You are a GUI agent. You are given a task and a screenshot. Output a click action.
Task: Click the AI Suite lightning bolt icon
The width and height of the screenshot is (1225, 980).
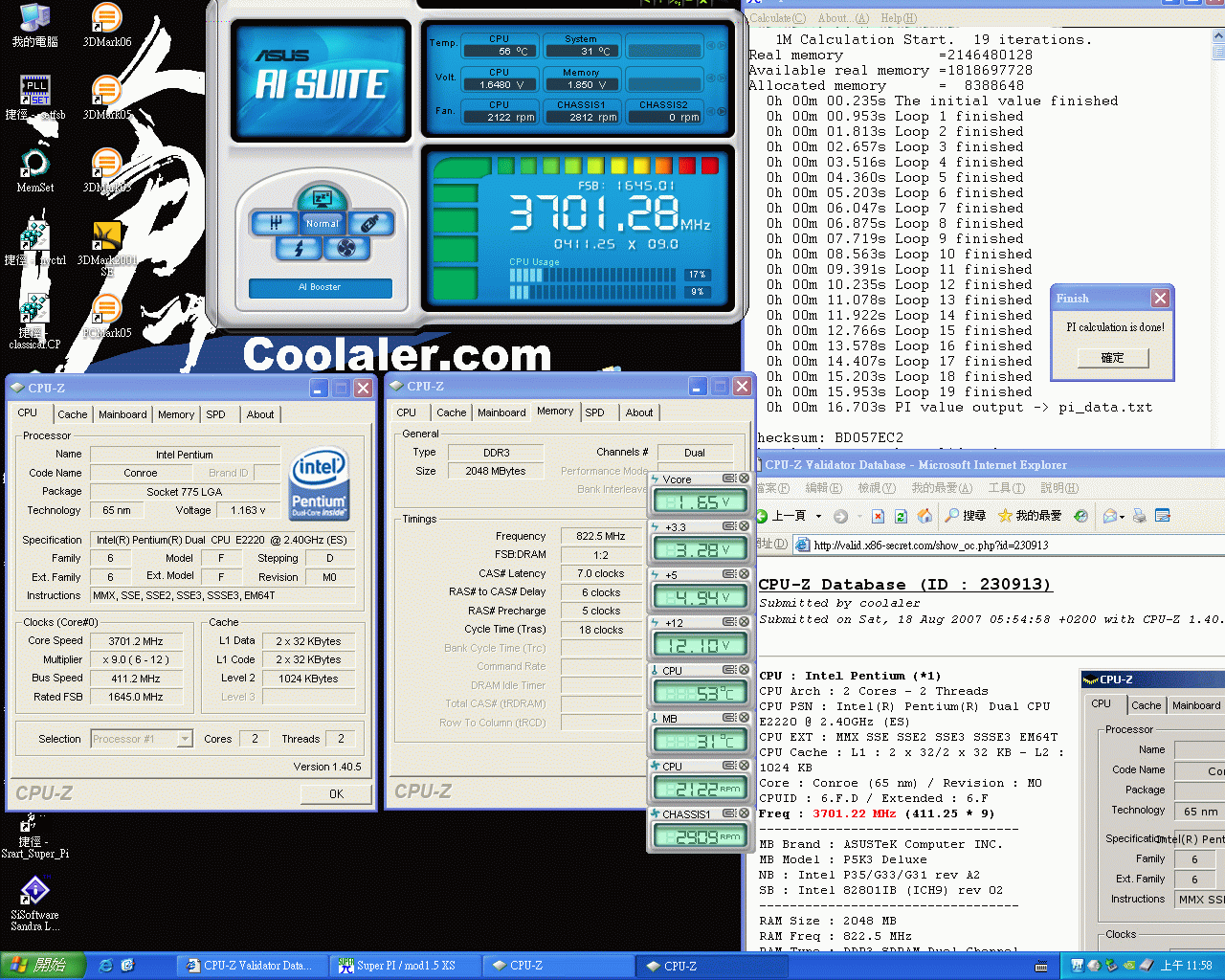(299, 249)
